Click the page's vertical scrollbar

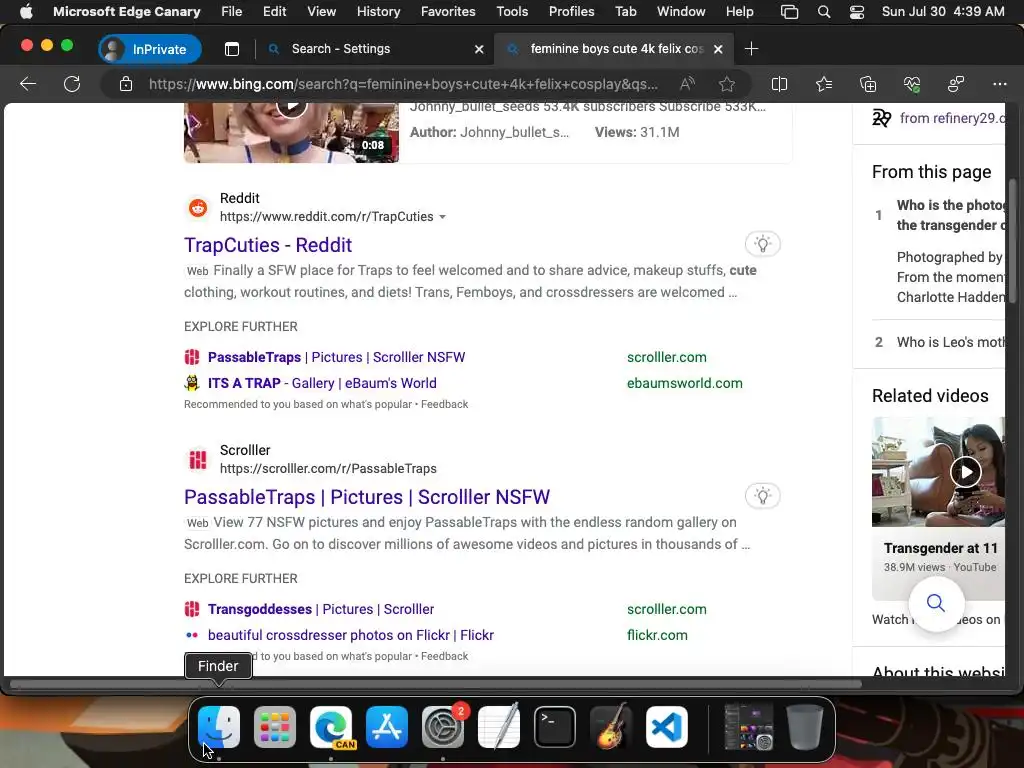(x=1012, y=240)
